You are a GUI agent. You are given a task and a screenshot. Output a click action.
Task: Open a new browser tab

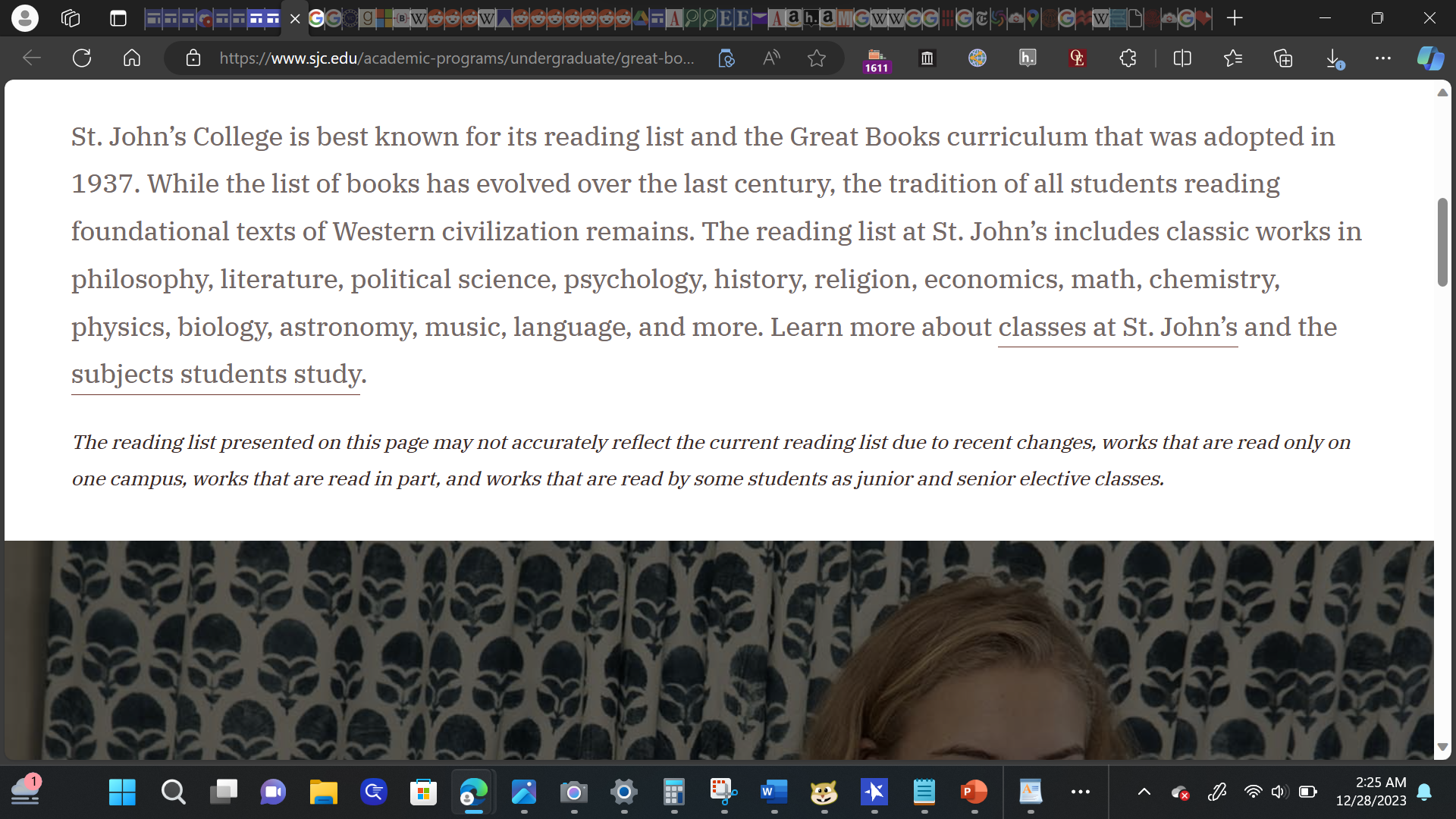1235,18
